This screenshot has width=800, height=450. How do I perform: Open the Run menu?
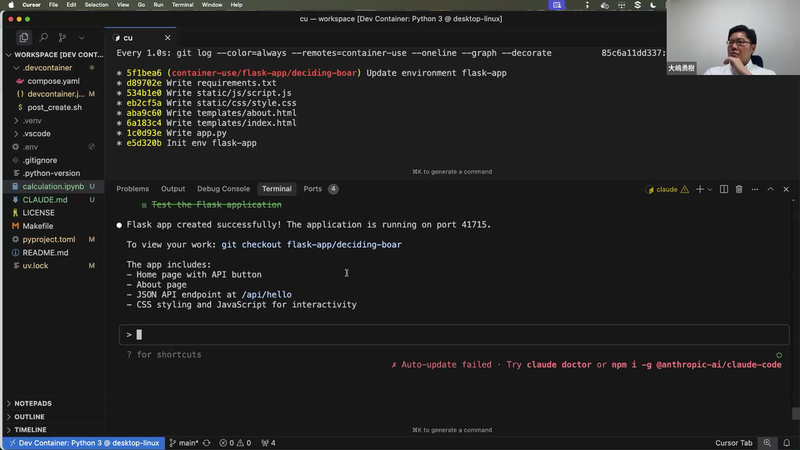(159, 5)
